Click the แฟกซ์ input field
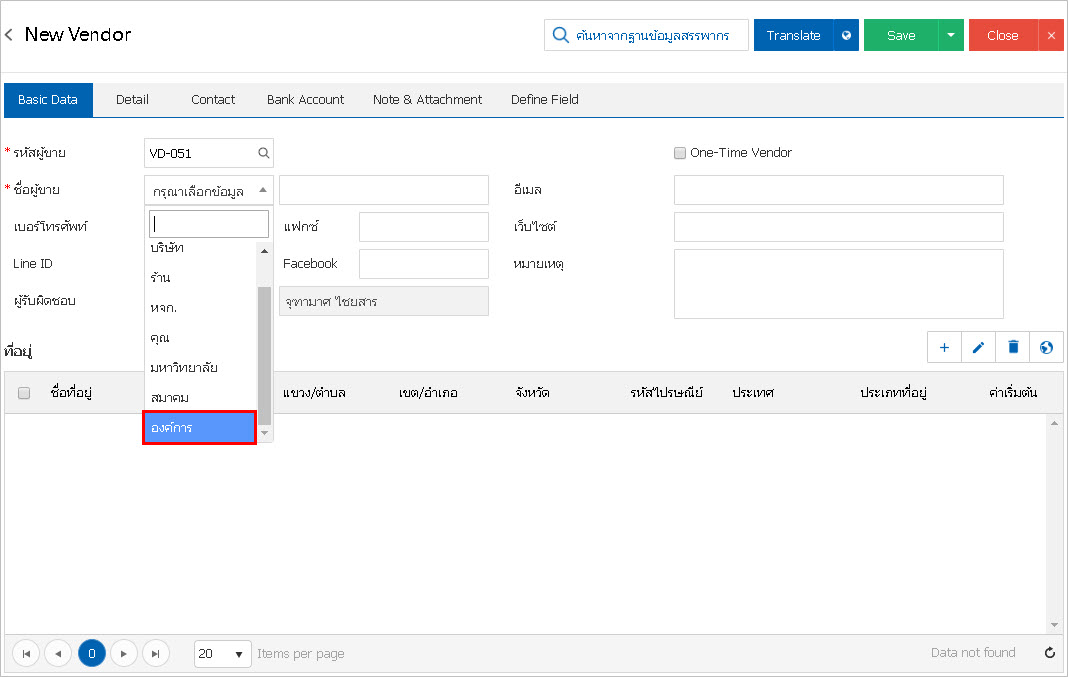The image size is (1068, 677). click(x=424, y=227)
